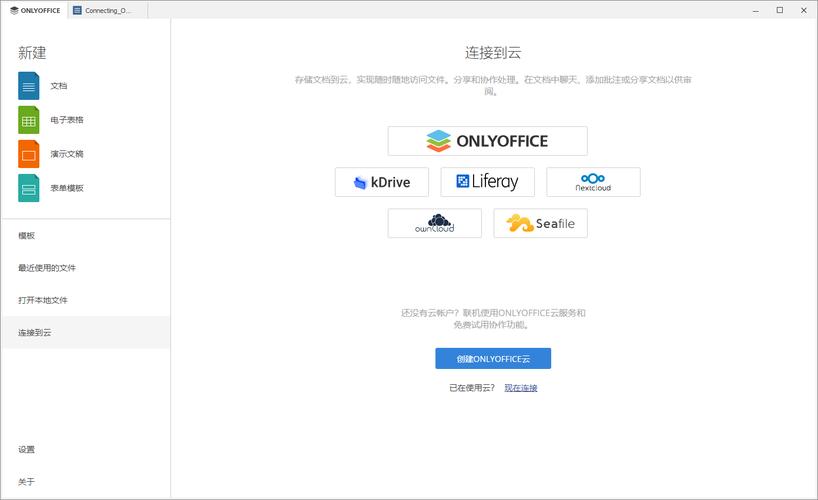Close the ONLYOFFICE window

[x=804, y=10]
